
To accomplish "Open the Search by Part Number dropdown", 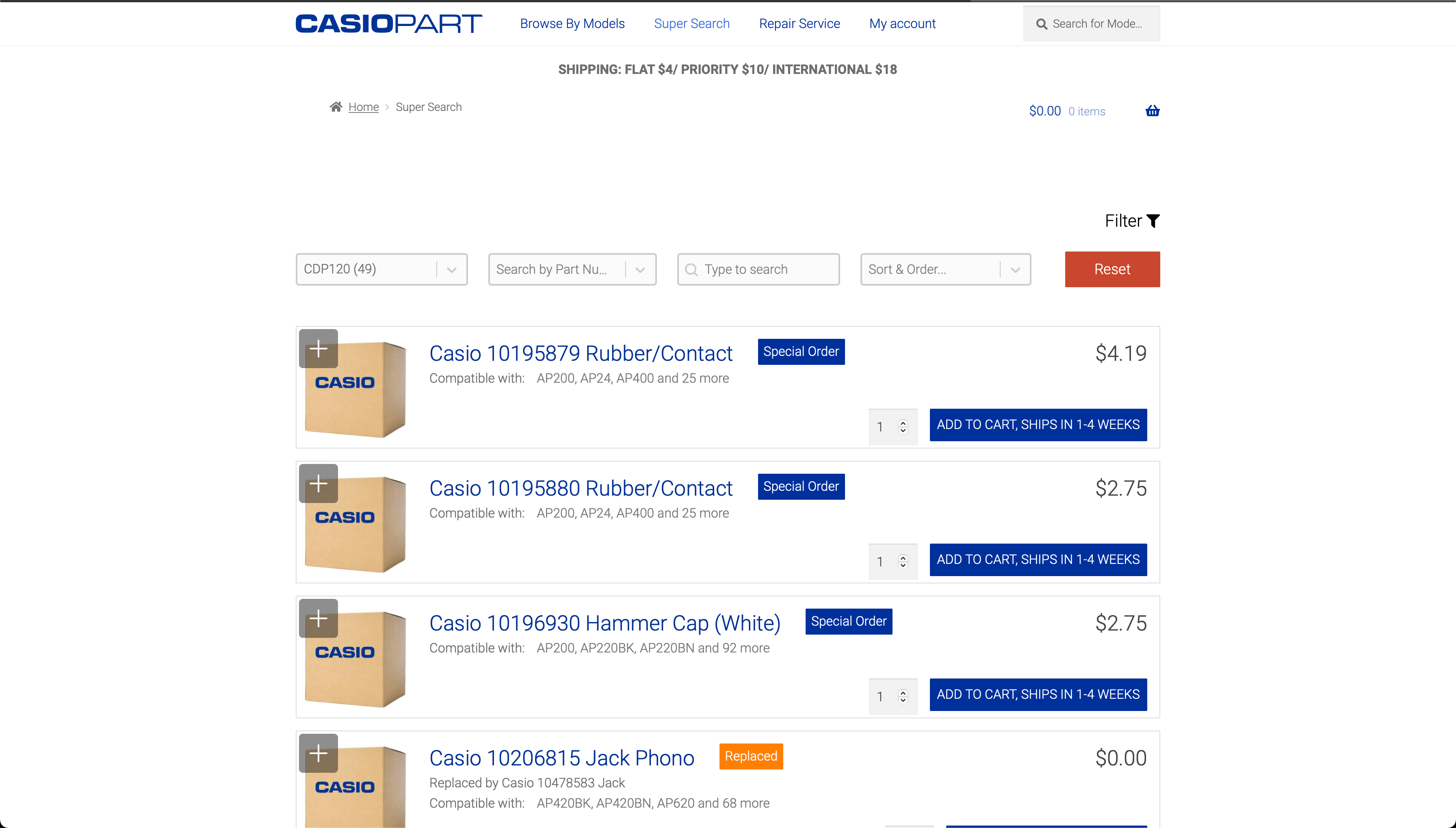I will [572, 269].
